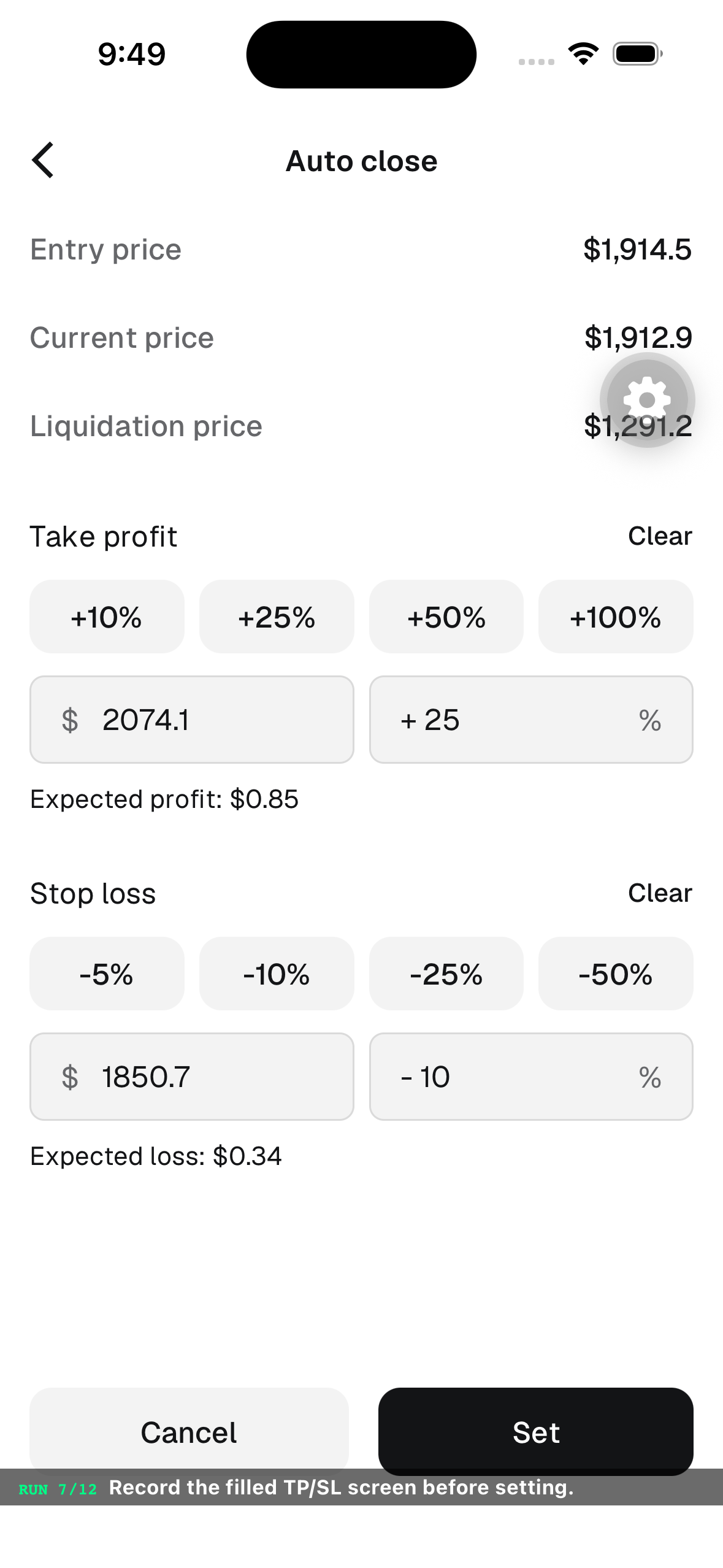Tap the battery status icon

[638, 54]
